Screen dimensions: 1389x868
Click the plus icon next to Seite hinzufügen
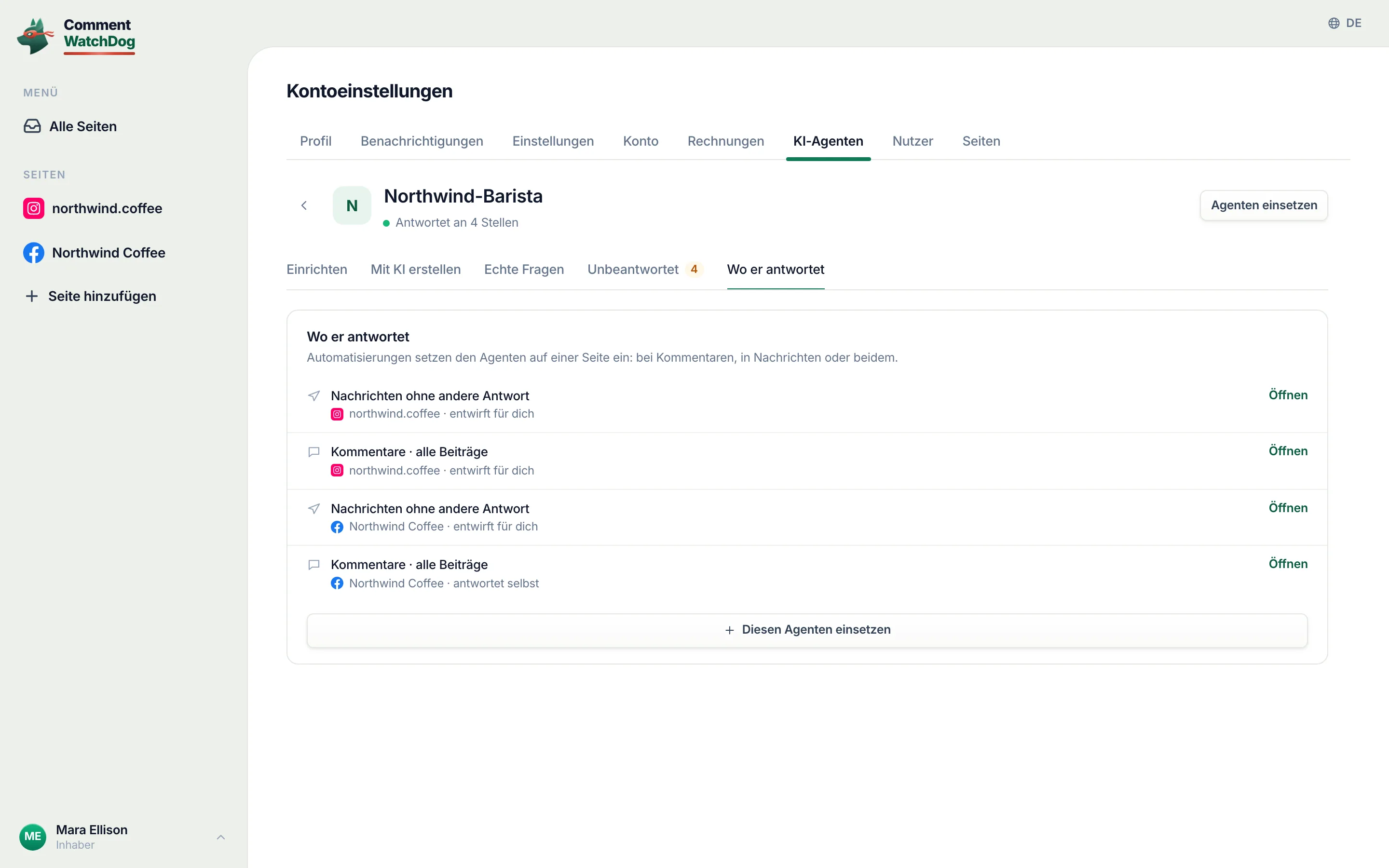click(31, 296)
